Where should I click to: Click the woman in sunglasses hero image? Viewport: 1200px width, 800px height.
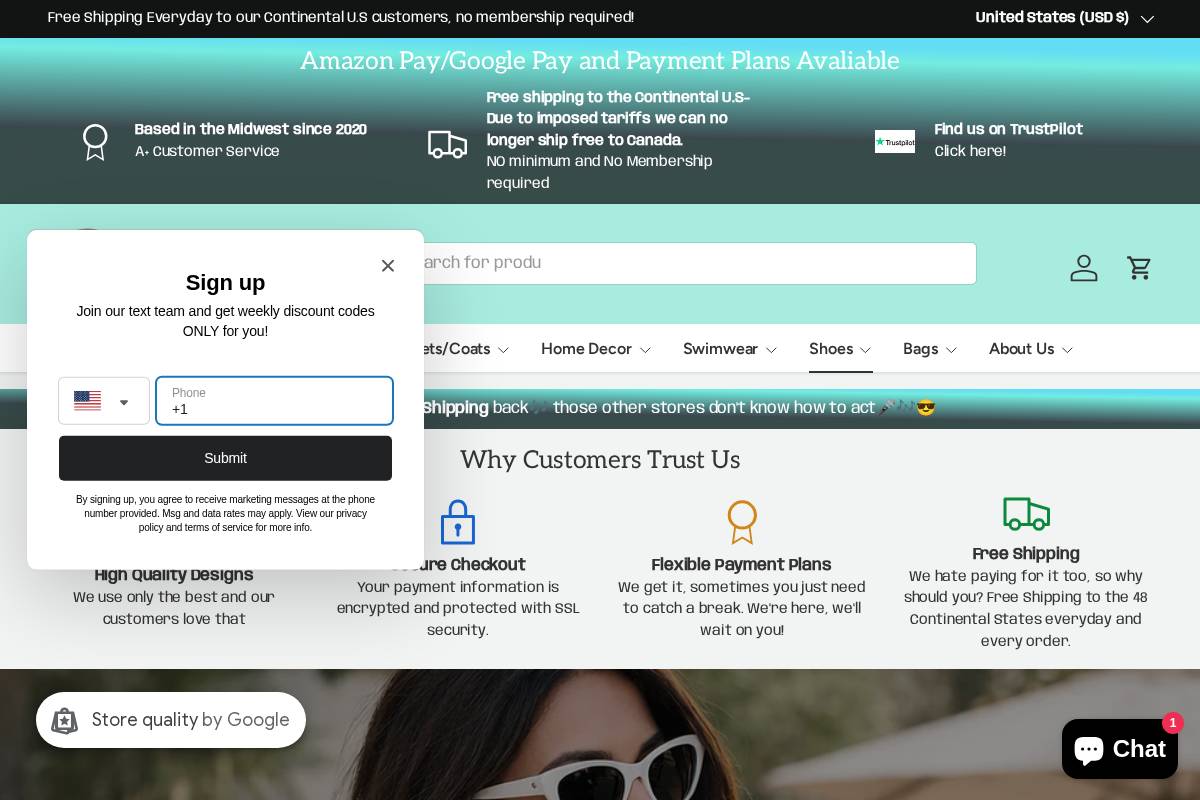[x=600, y=735]
